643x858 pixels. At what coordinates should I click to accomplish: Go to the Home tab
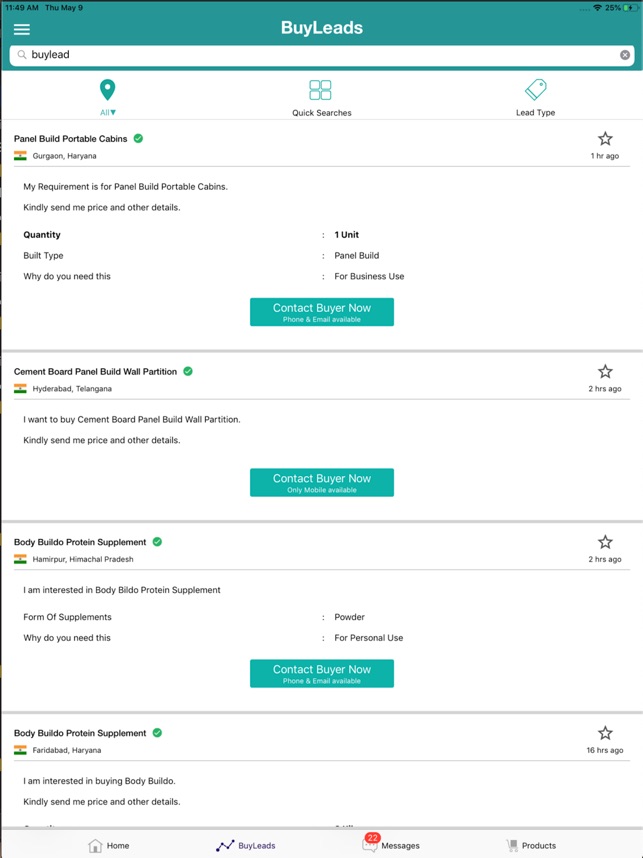tap(109, 845)
